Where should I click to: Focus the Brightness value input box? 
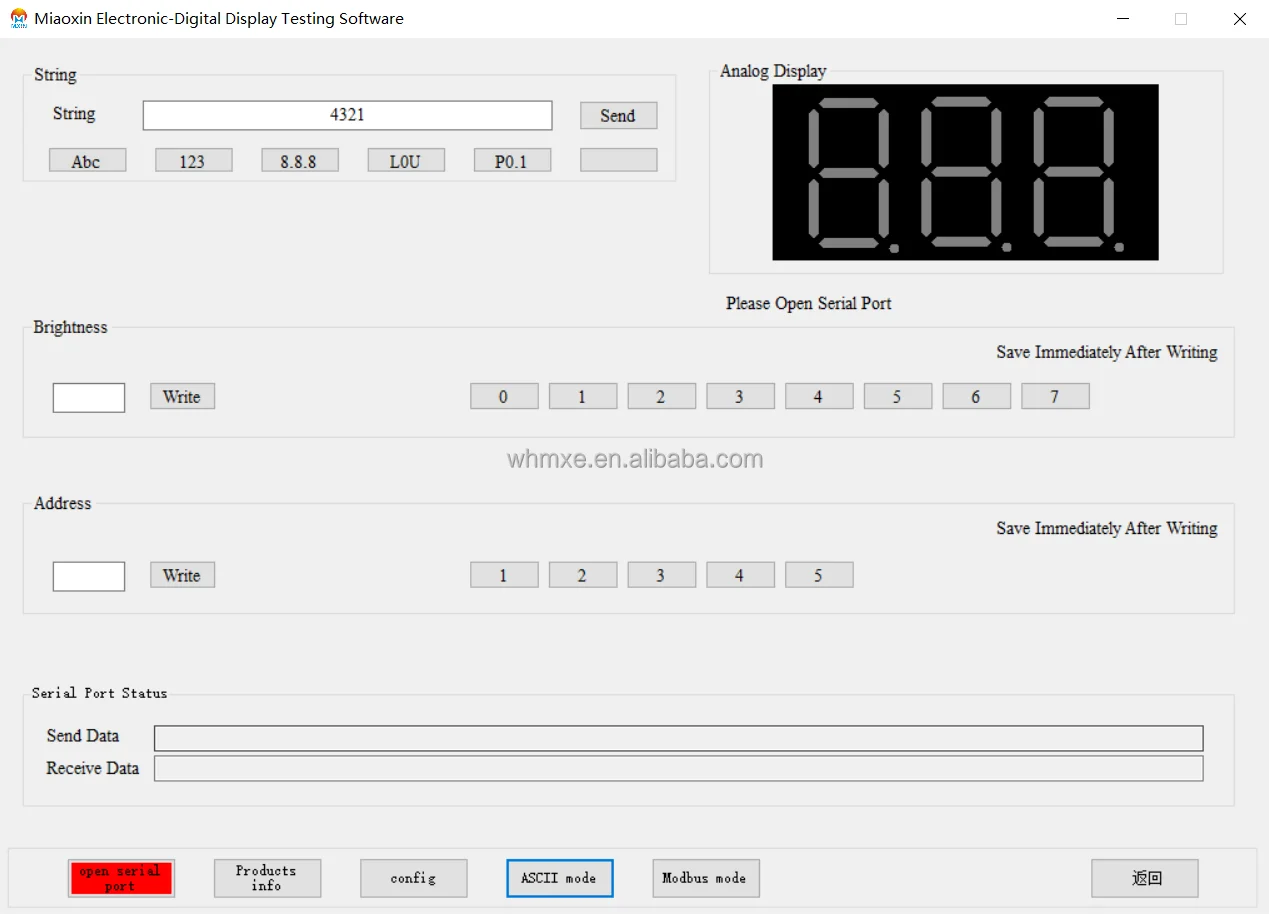click(x=89, y=397)
